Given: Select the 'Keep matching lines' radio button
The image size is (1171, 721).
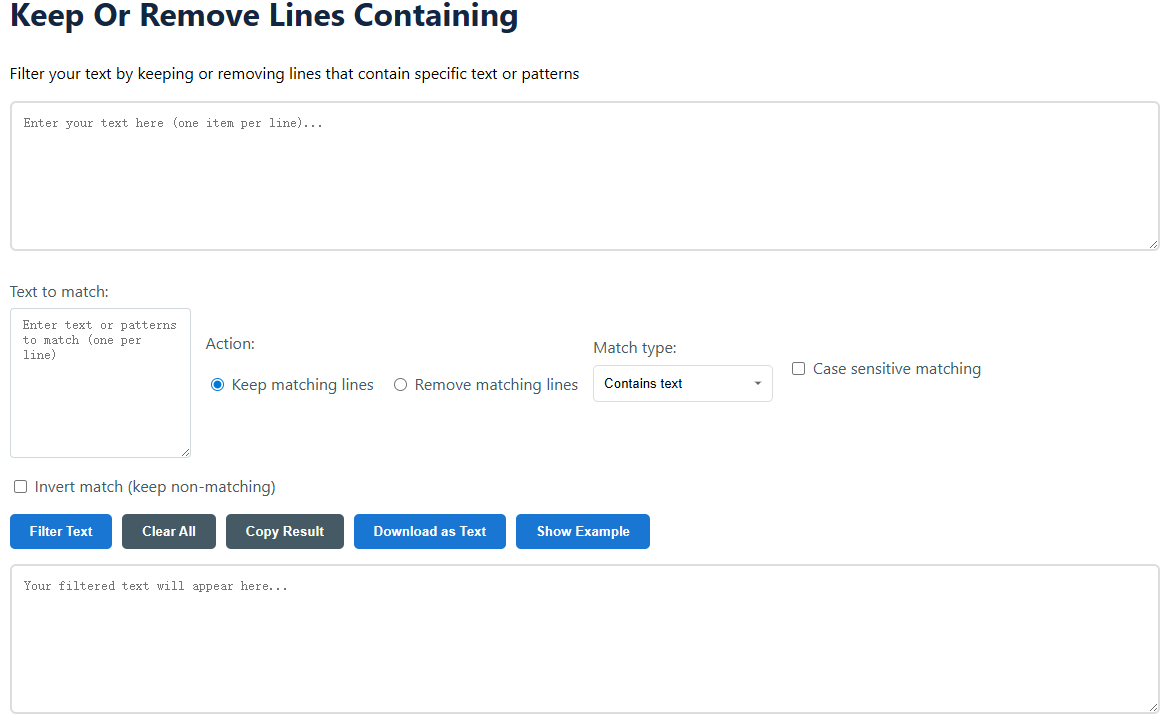Looking at the screenshot, I should (218, 385).
